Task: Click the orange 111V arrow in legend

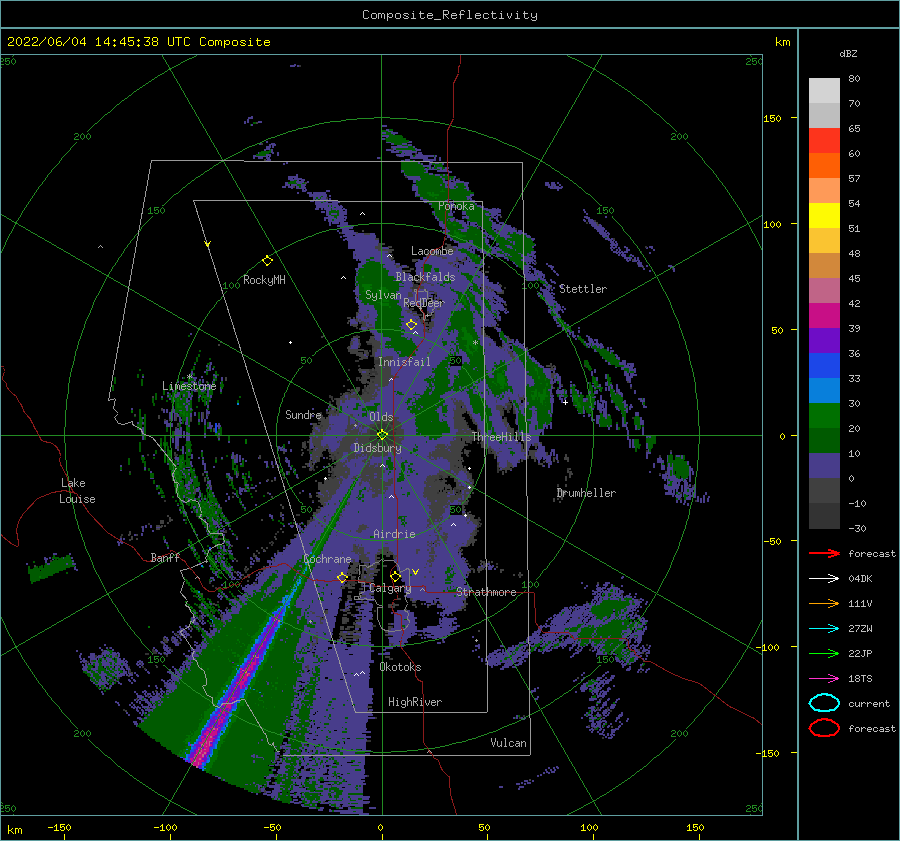Action: pyautogui.click(x=824, y=603)
